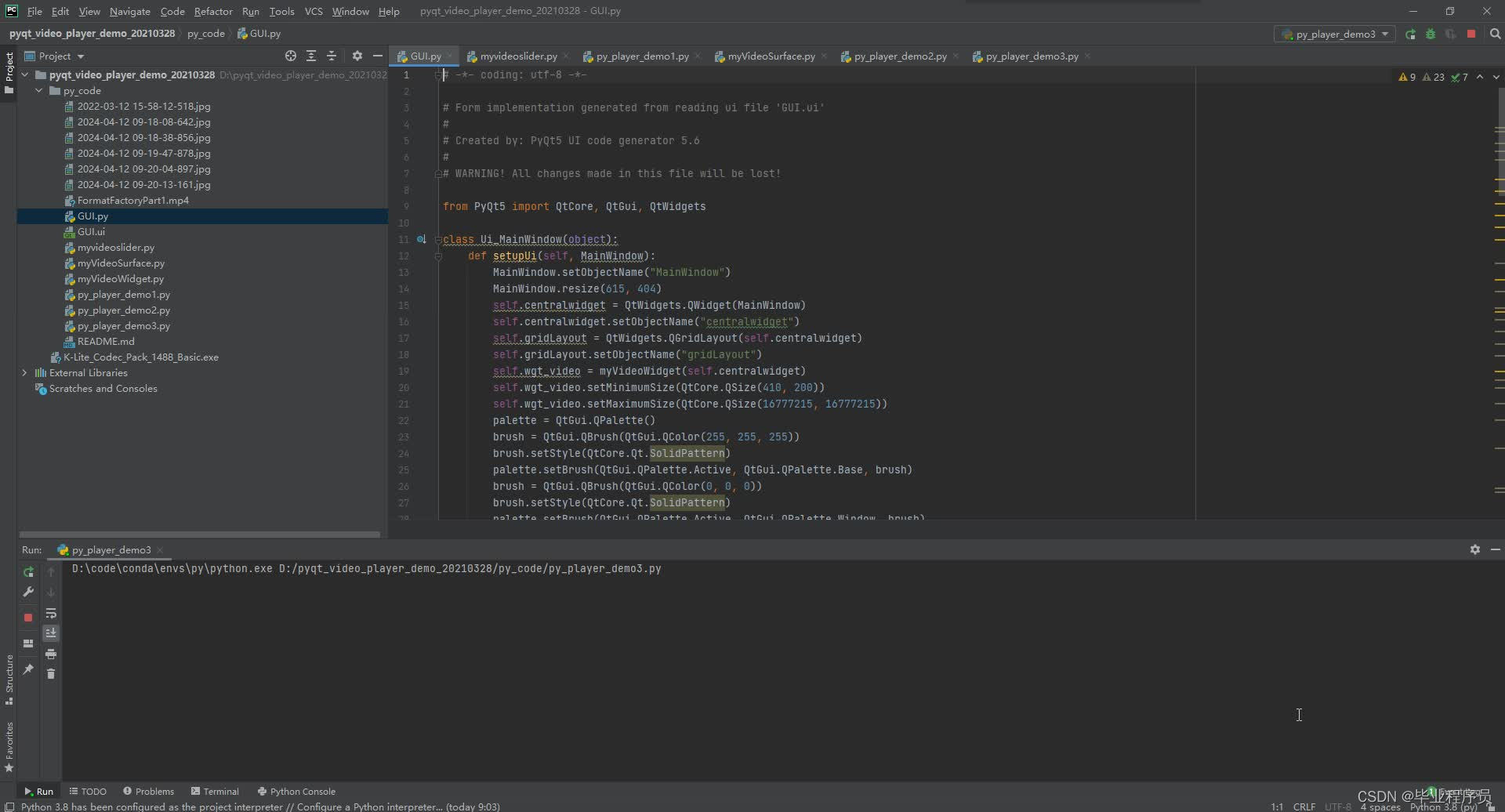
Task: Open the Code menu
Action: click(x=172, y=11)
